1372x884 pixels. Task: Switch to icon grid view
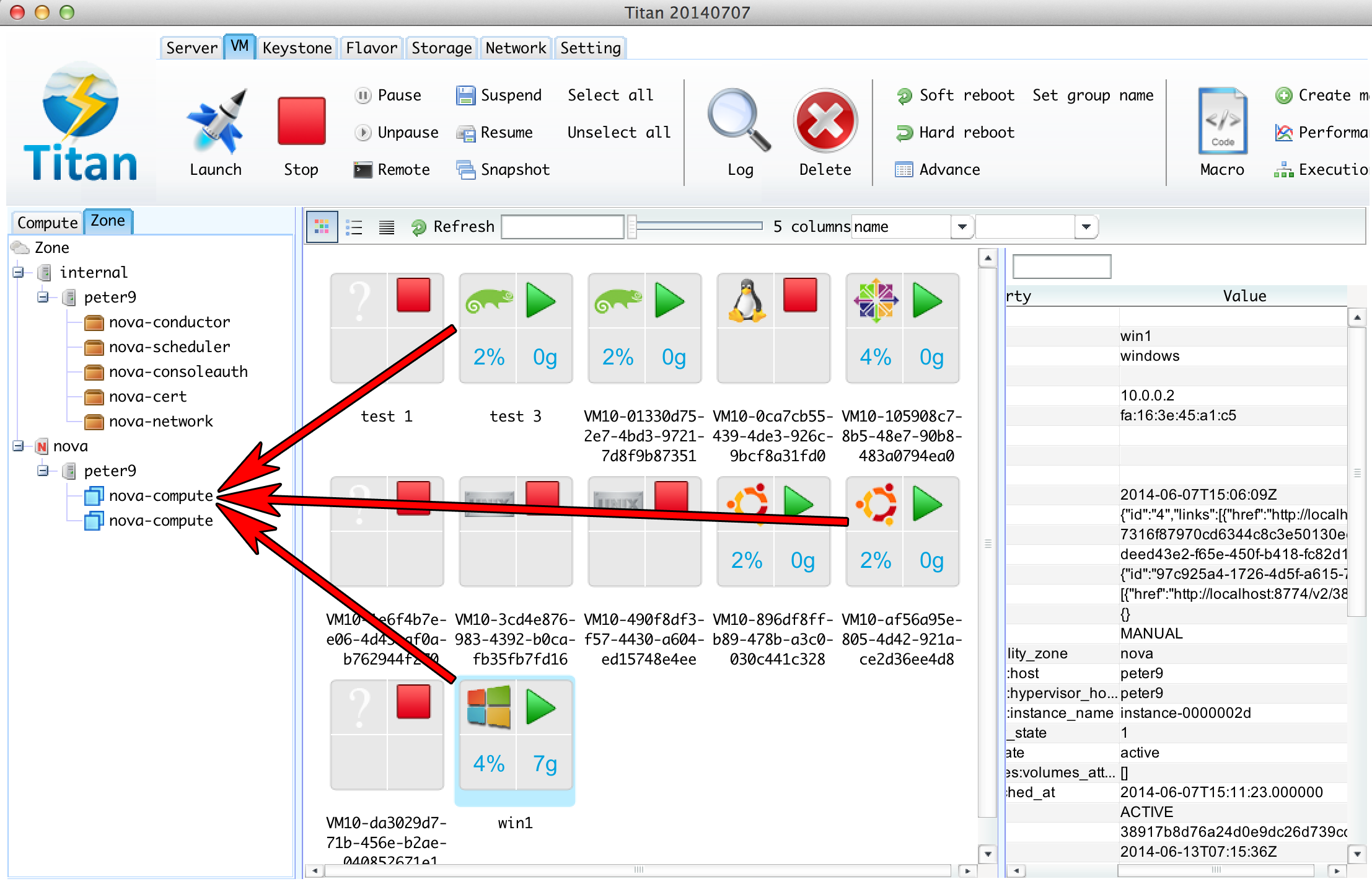322,227
